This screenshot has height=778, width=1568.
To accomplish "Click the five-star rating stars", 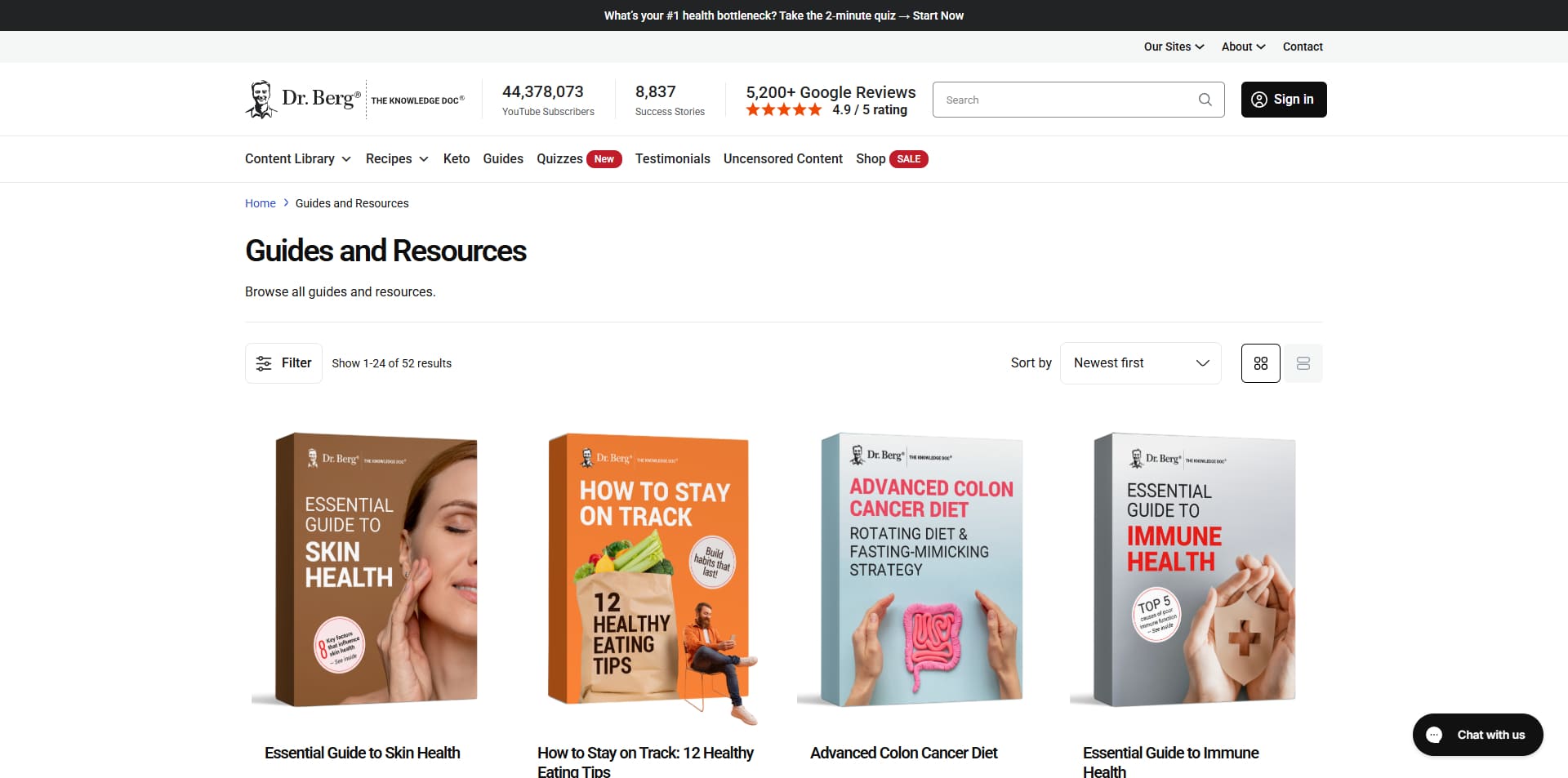I will point(784,109).
